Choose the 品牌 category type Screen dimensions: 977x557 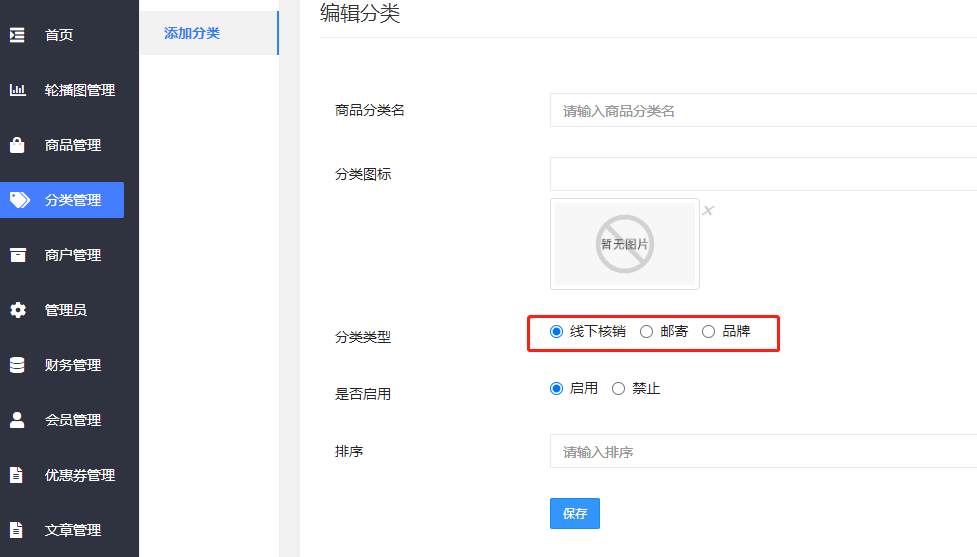click(708, 331)
